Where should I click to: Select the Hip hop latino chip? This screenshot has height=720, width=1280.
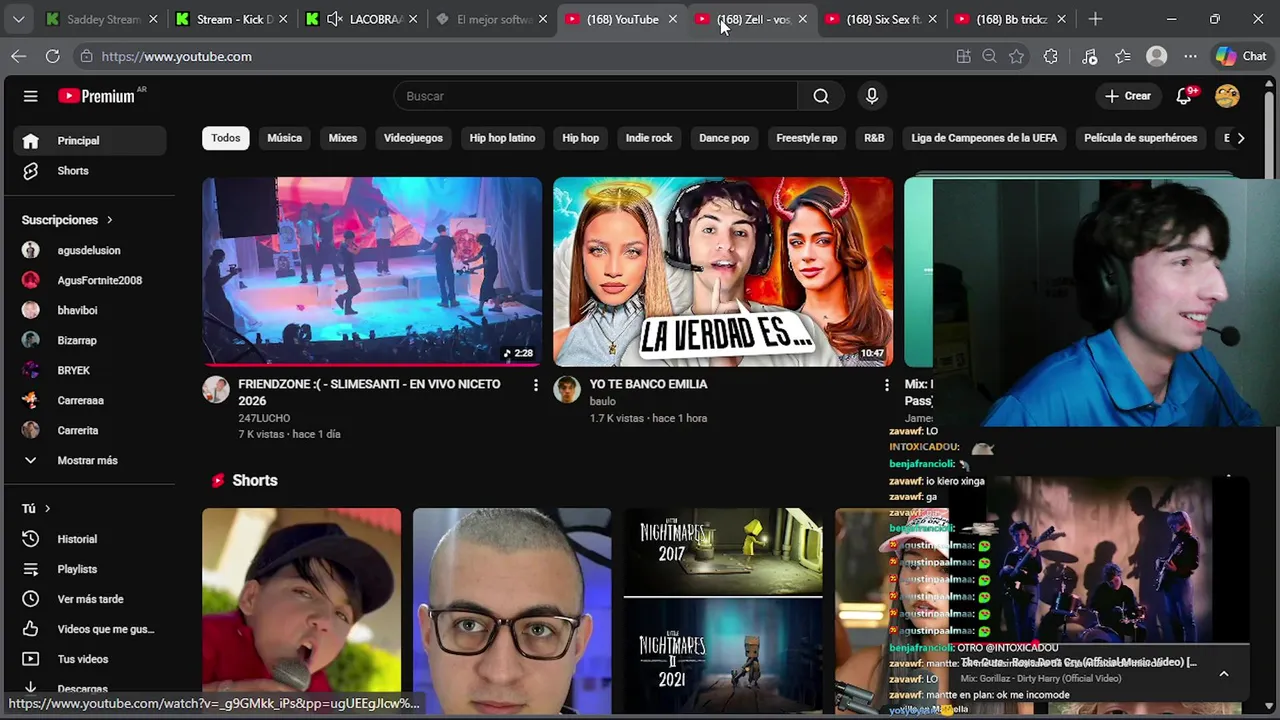point(502,138)
